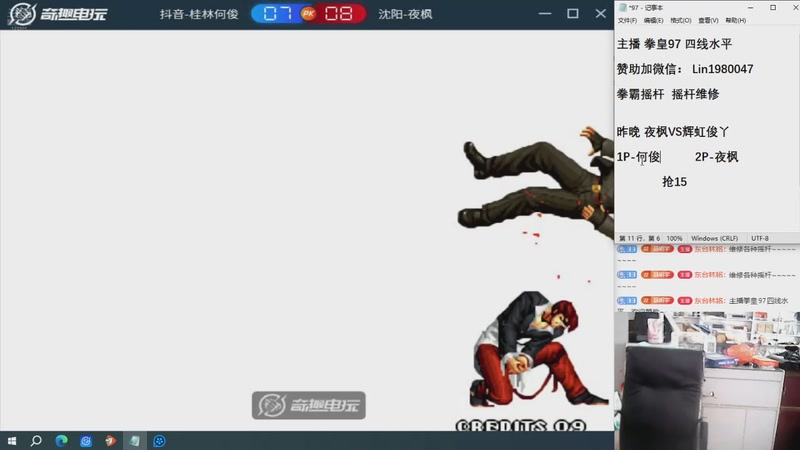Viewport: 800px width, 450px height.
Task: Open the 格式(O) menu in Notepad
Action: tap(681, 20)
